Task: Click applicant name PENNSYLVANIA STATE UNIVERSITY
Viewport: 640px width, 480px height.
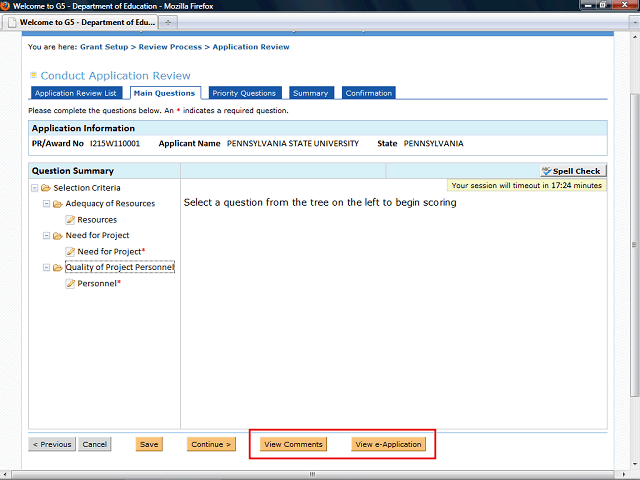Action: click(293, 144)
